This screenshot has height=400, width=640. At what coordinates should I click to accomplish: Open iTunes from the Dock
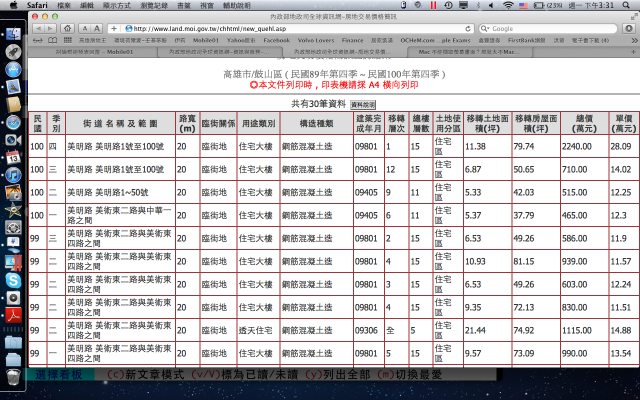point(13,175)
